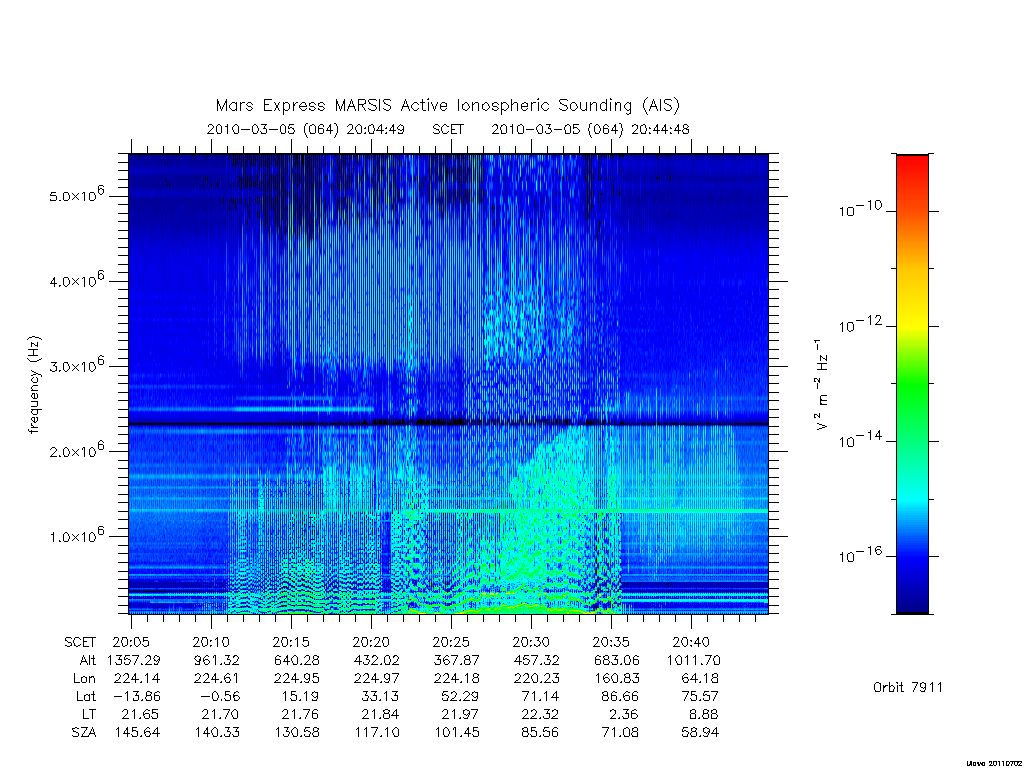Image resolution: width=1024 pixels, height=768 pixels.
Task: Click the 20:05 time tick label
Action: point(131,642)
